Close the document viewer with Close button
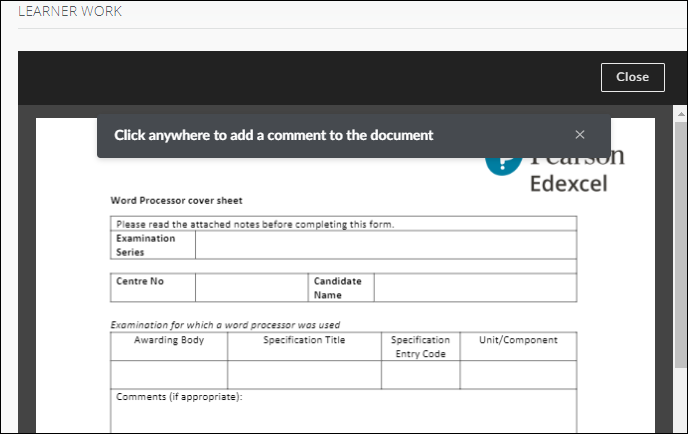Image resolution: width=688 pixels, height=434 pixels. pyautogui.click(x=632, y=77)
